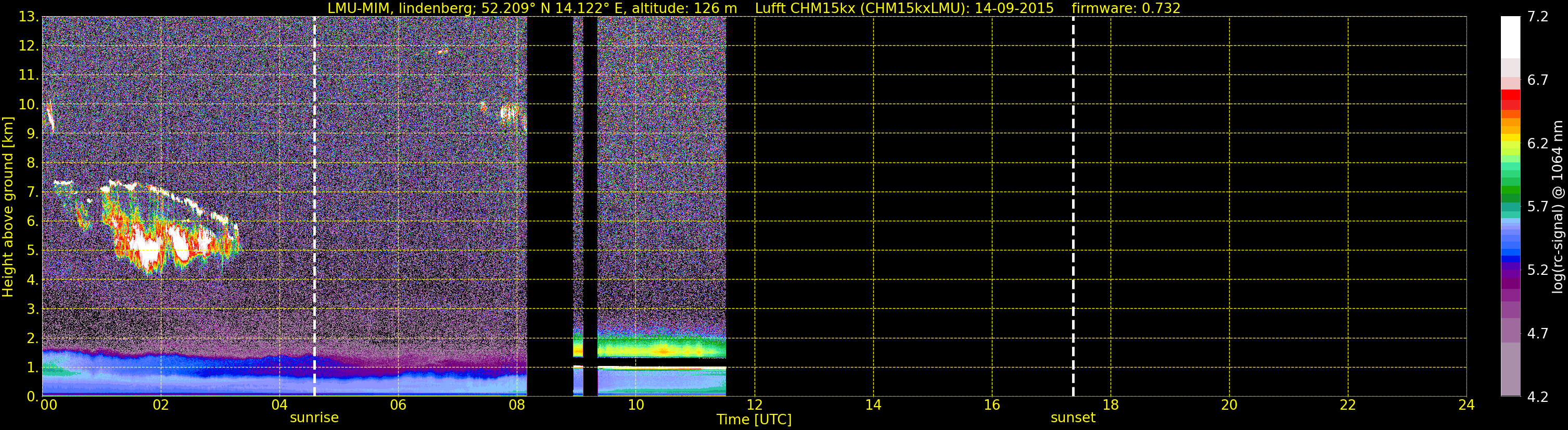The width and height of the screenshot is (1568, 430).
Task: Click the time tick label '10'
Action: (x=635, y=405)
